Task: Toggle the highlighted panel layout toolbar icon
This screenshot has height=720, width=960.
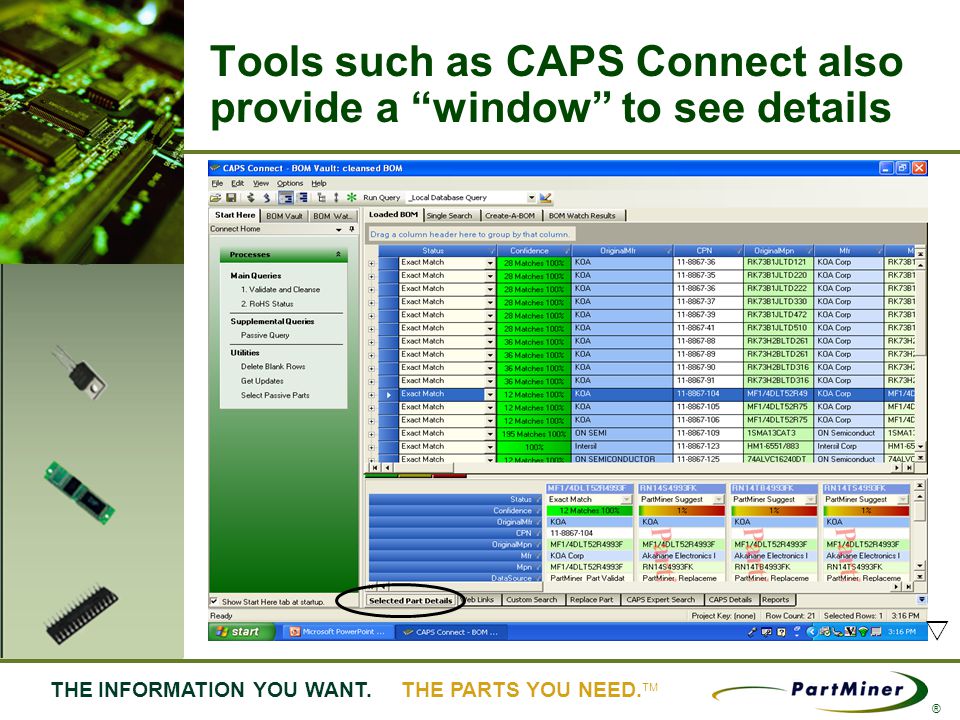Action: [286, 198]
